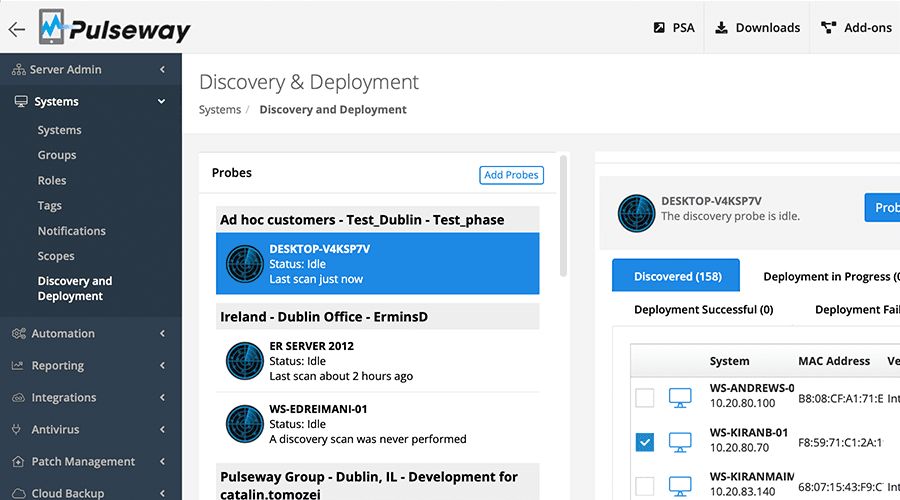Screen dimensions: 900x500
Task: Click IP address 10.20.80.70
Action: tap(739, 448)
